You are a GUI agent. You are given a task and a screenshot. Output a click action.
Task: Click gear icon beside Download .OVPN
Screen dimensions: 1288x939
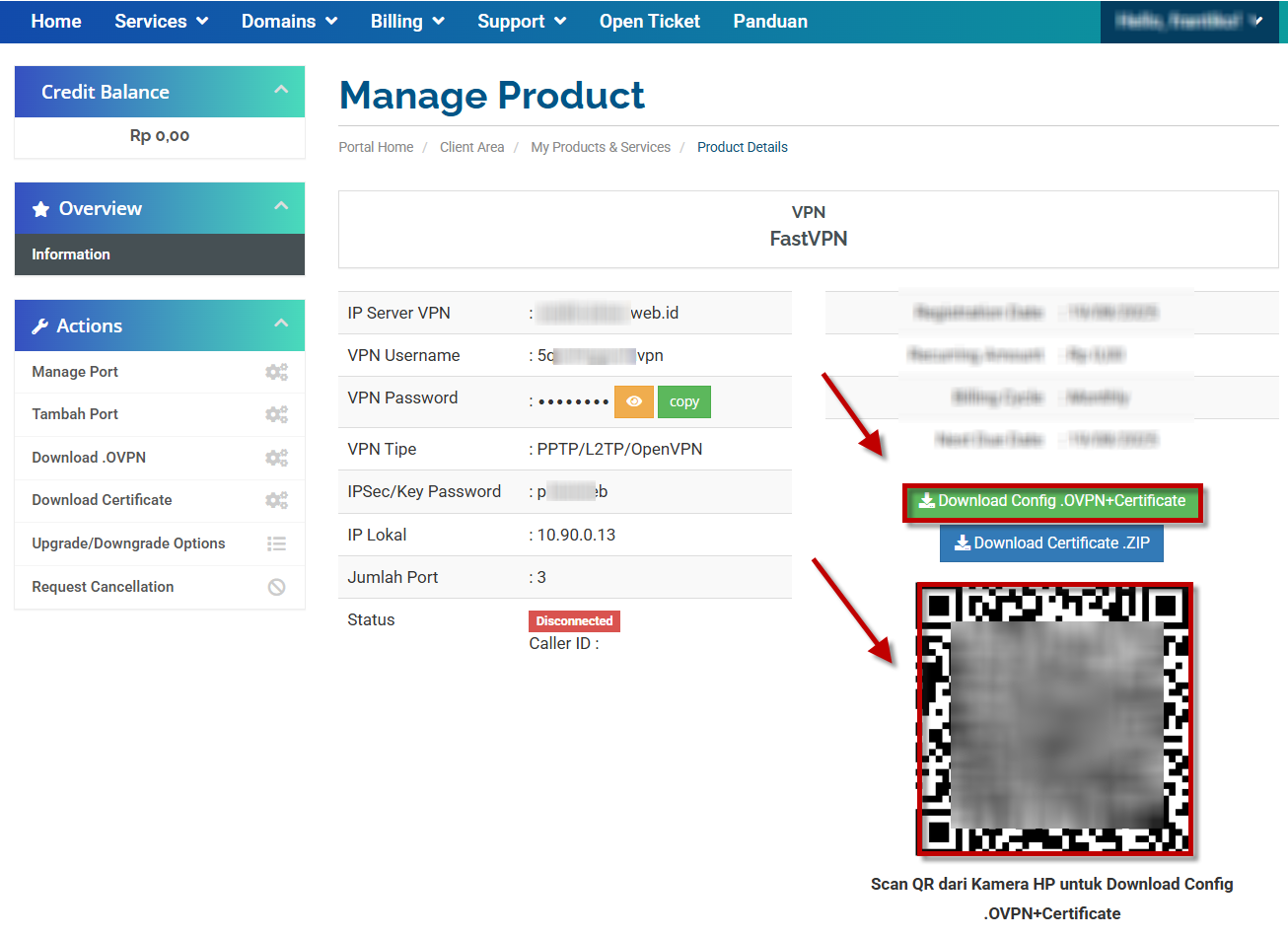click(x=276, y=458)
